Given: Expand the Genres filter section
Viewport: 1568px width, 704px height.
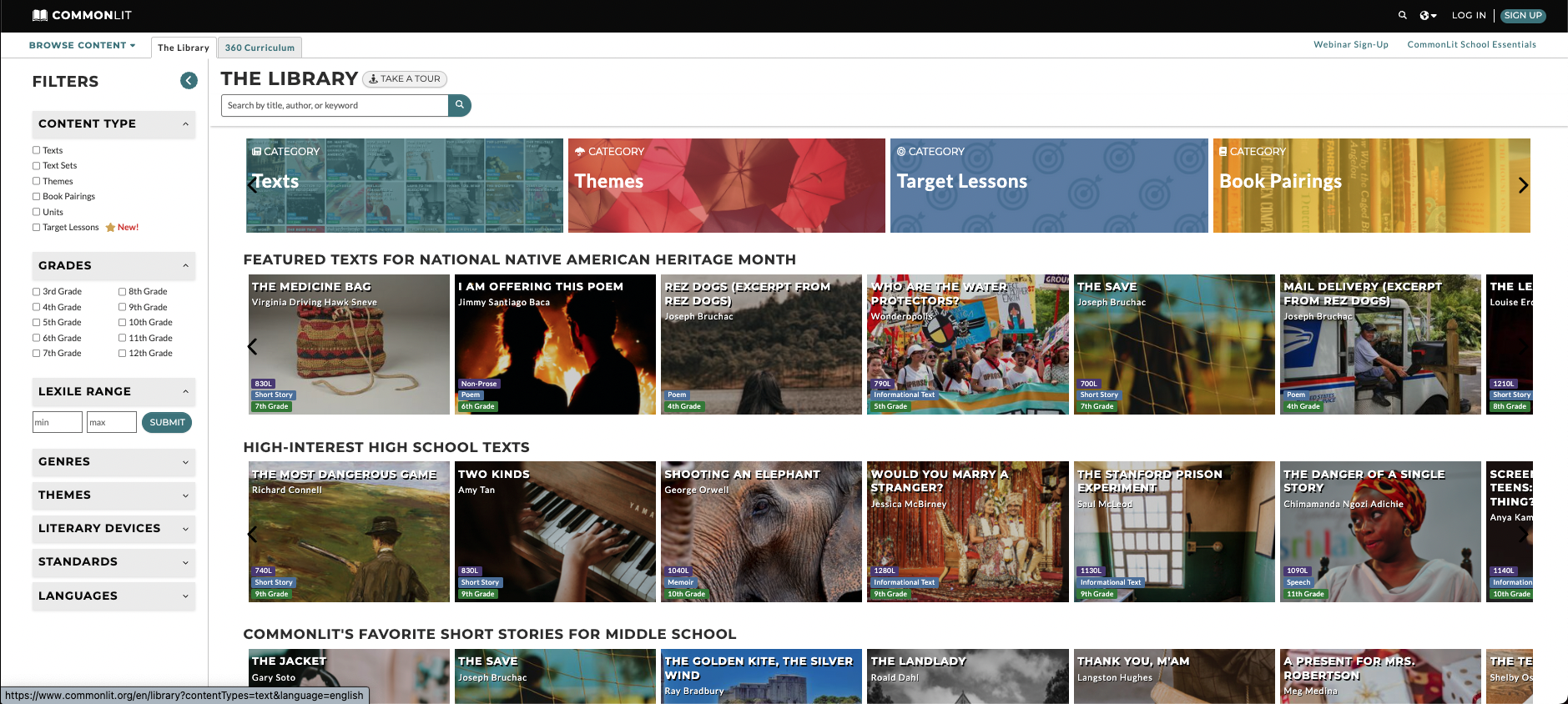Looking at the screenshot, I should 113,462.
